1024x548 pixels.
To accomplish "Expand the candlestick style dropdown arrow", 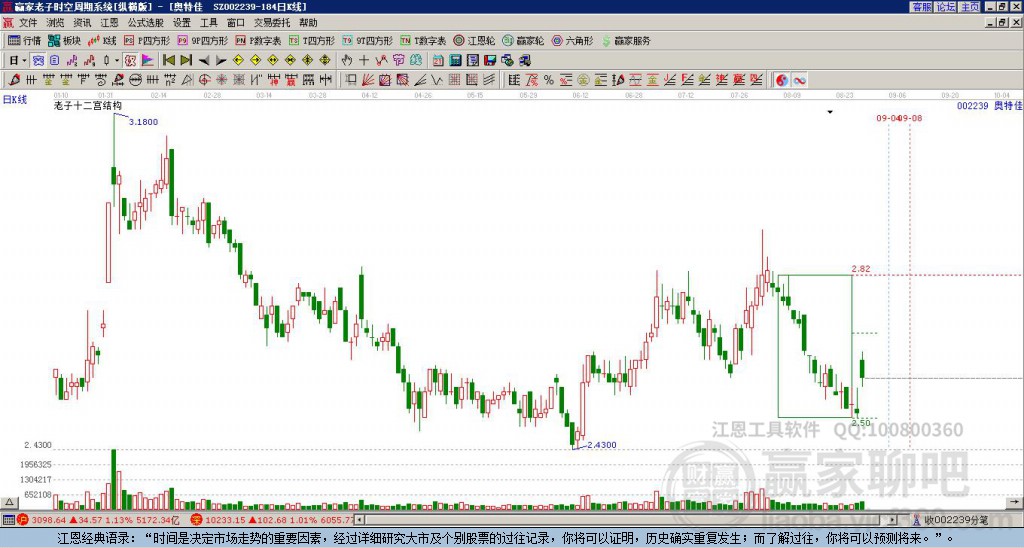I will coord(117,61).
